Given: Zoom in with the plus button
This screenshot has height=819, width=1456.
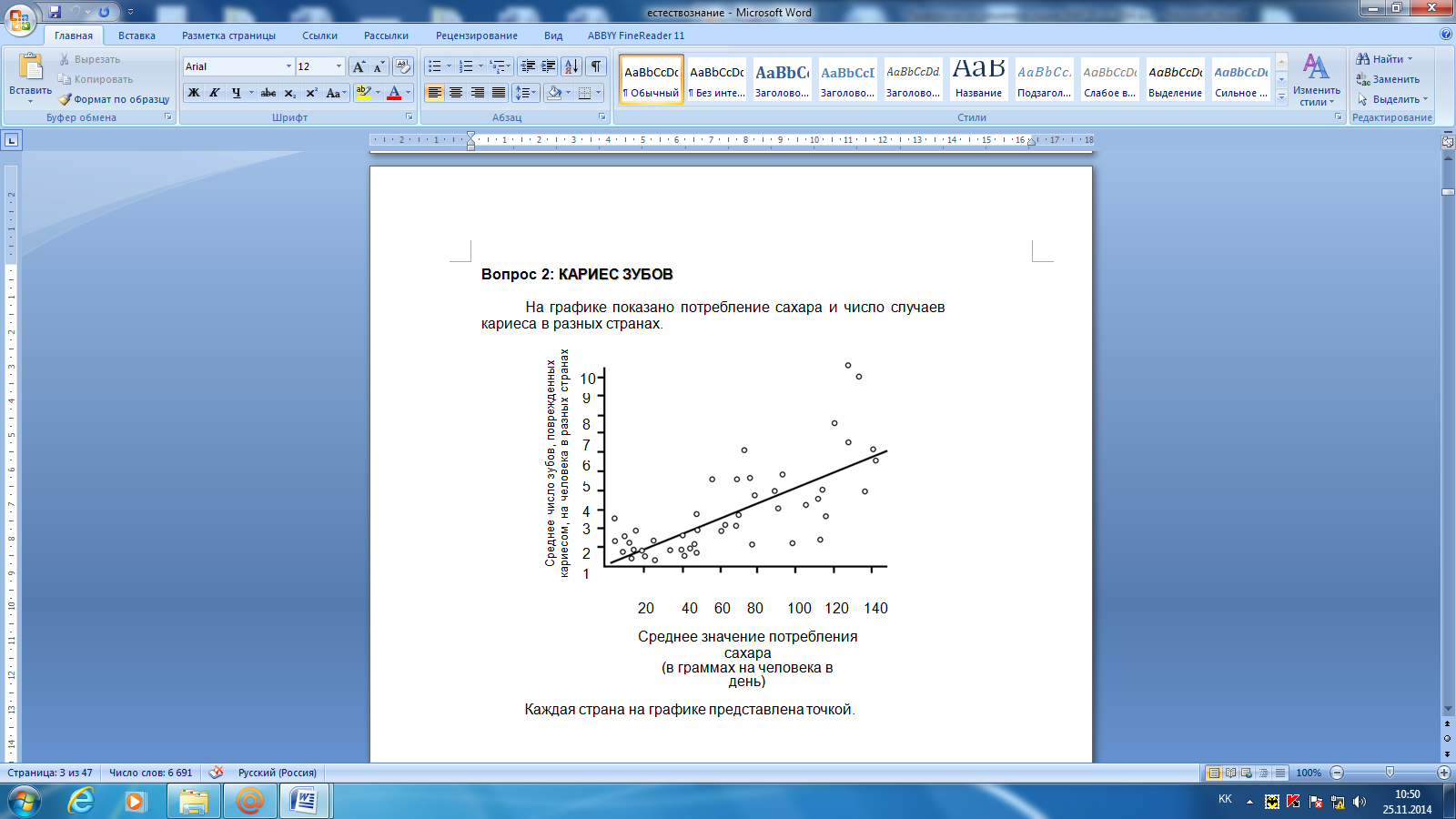Looking at the screenshot, I should (x=1443, y=773).
